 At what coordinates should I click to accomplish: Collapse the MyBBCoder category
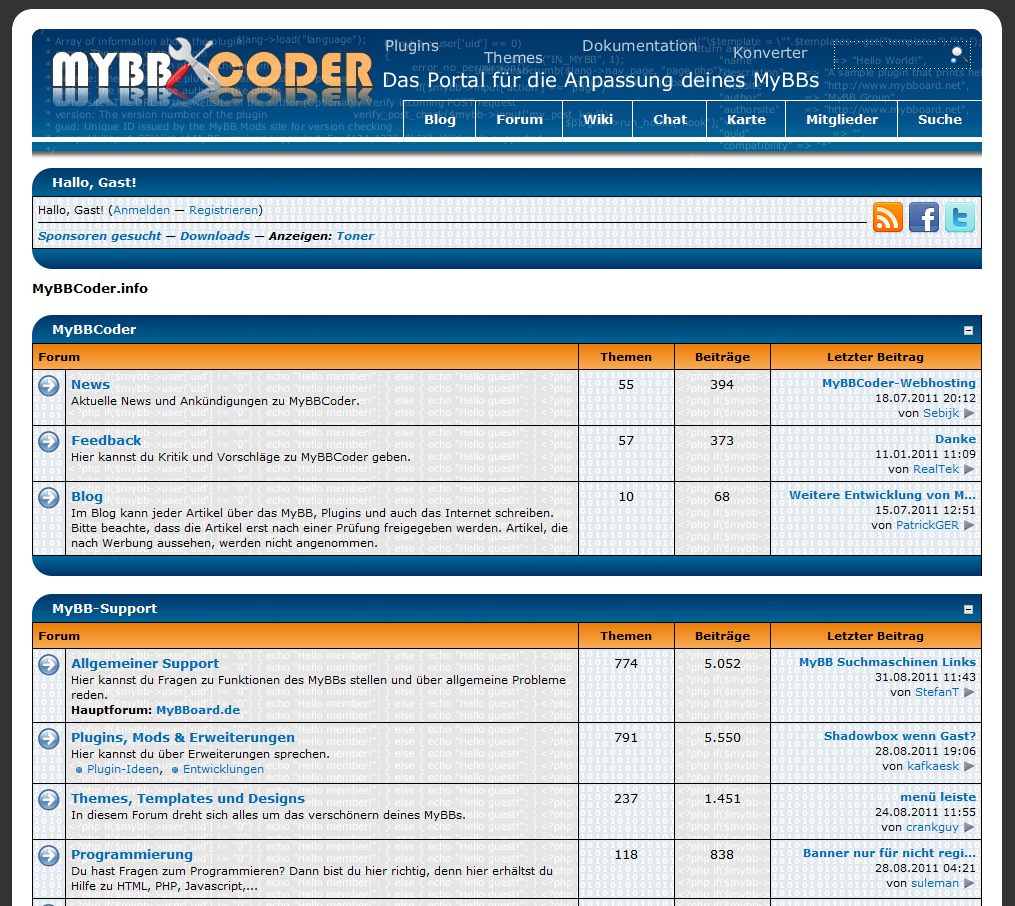coord(968,330)
